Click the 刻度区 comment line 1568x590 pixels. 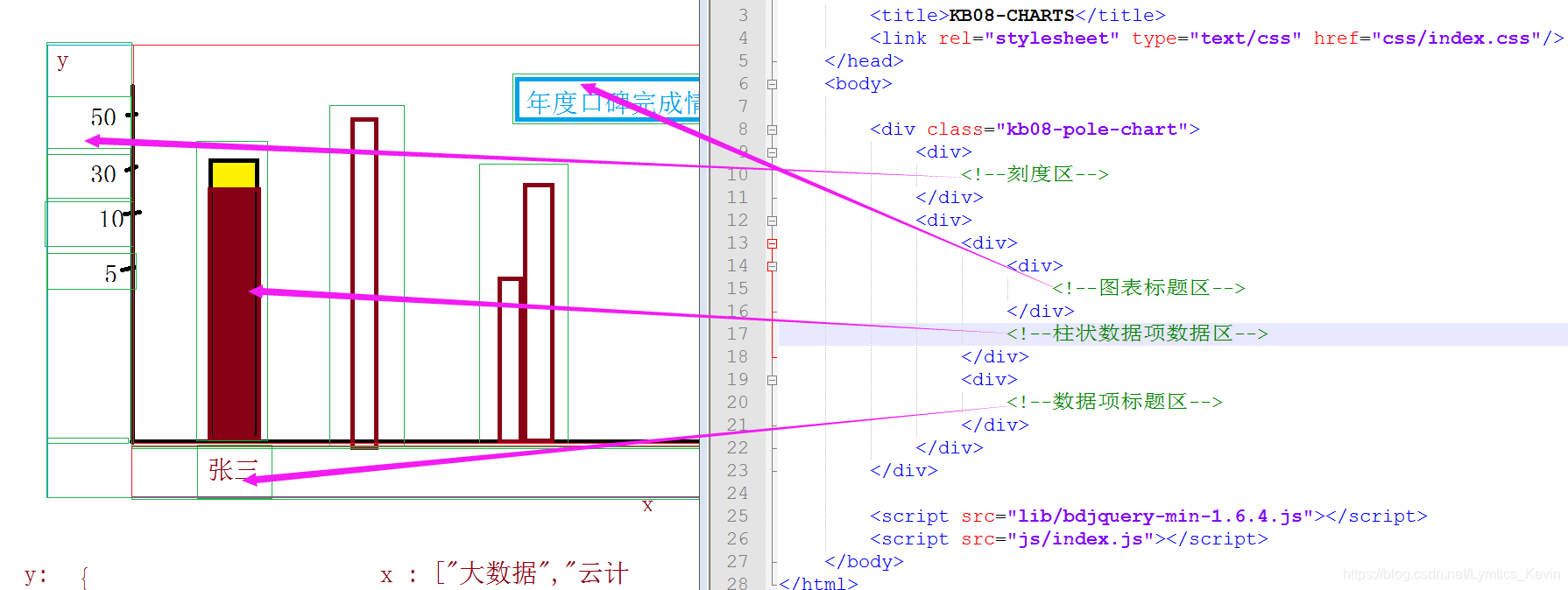tap(1035, 174)
